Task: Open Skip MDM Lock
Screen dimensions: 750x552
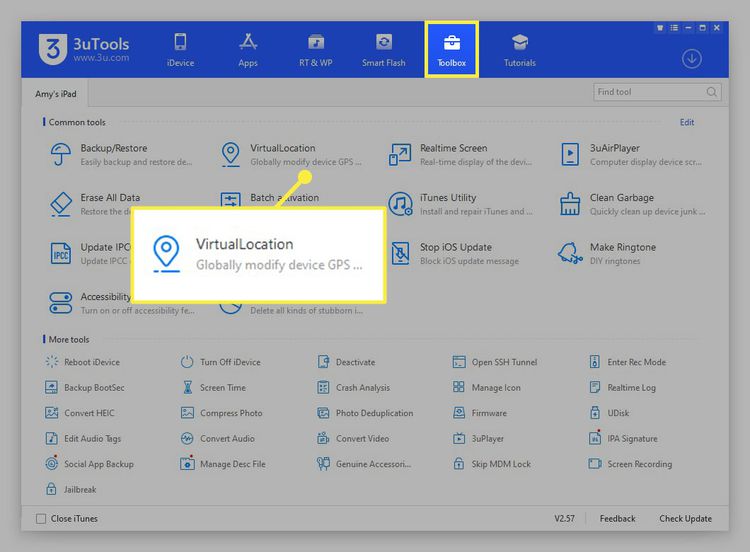Action: pyautogui.click(x=492, y=464)
